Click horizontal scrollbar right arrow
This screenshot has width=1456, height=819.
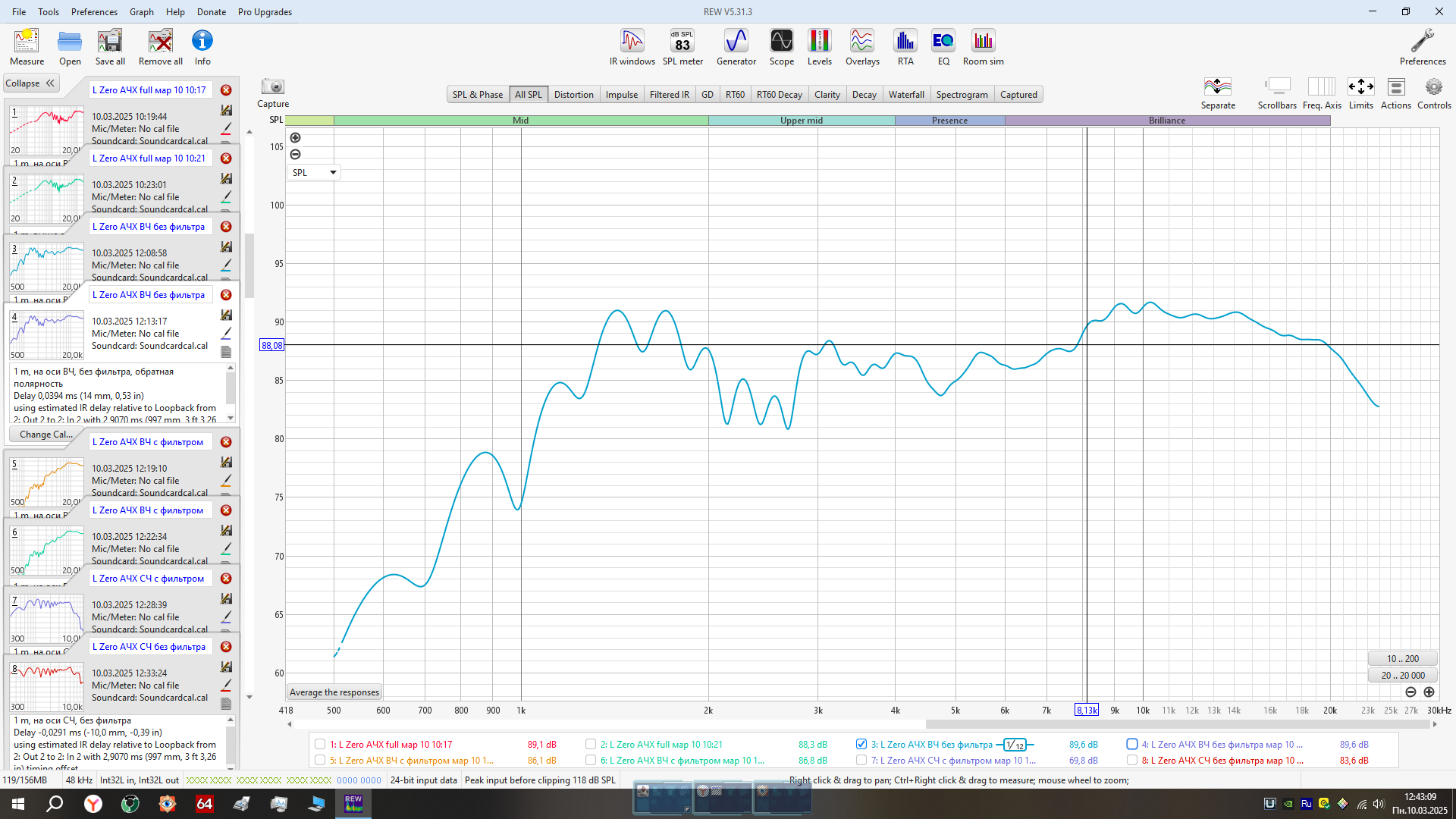coord(1435,724)
